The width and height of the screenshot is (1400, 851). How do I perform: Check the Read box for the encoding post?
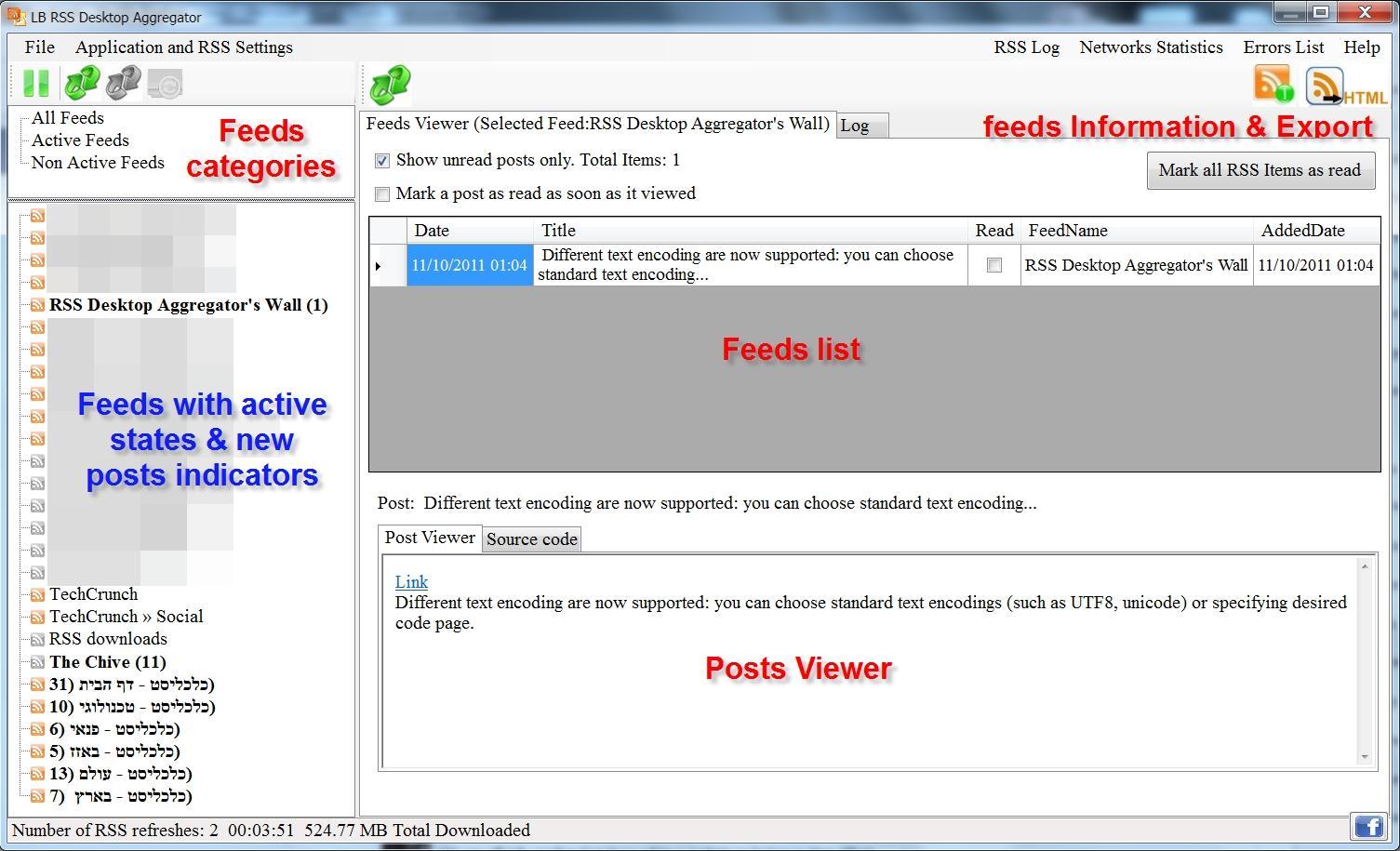[x=994, y=265]
